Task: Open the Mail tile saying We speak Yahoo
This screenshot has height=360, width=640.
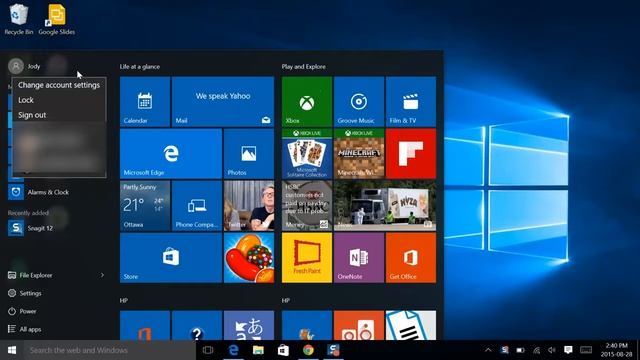Action: point(223,102)
